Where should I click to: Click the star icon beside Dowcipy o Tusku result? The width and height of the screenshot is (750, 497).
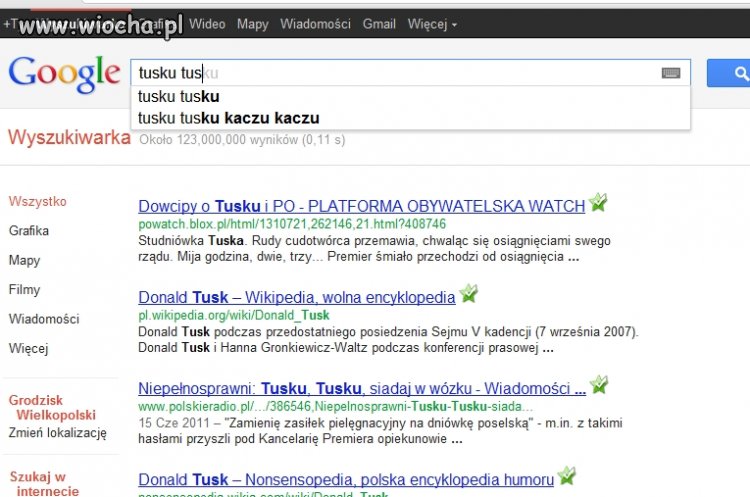pos(598,202)
